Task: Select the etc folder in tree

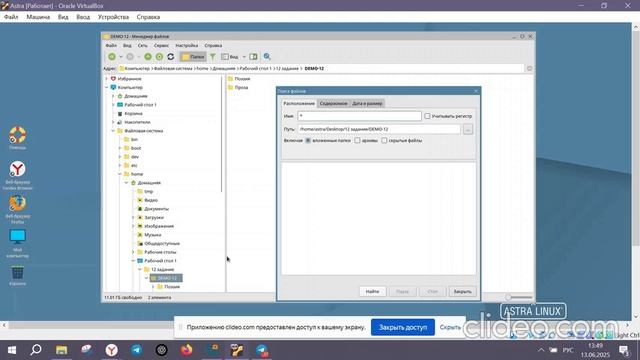Action: pos(131,165)
